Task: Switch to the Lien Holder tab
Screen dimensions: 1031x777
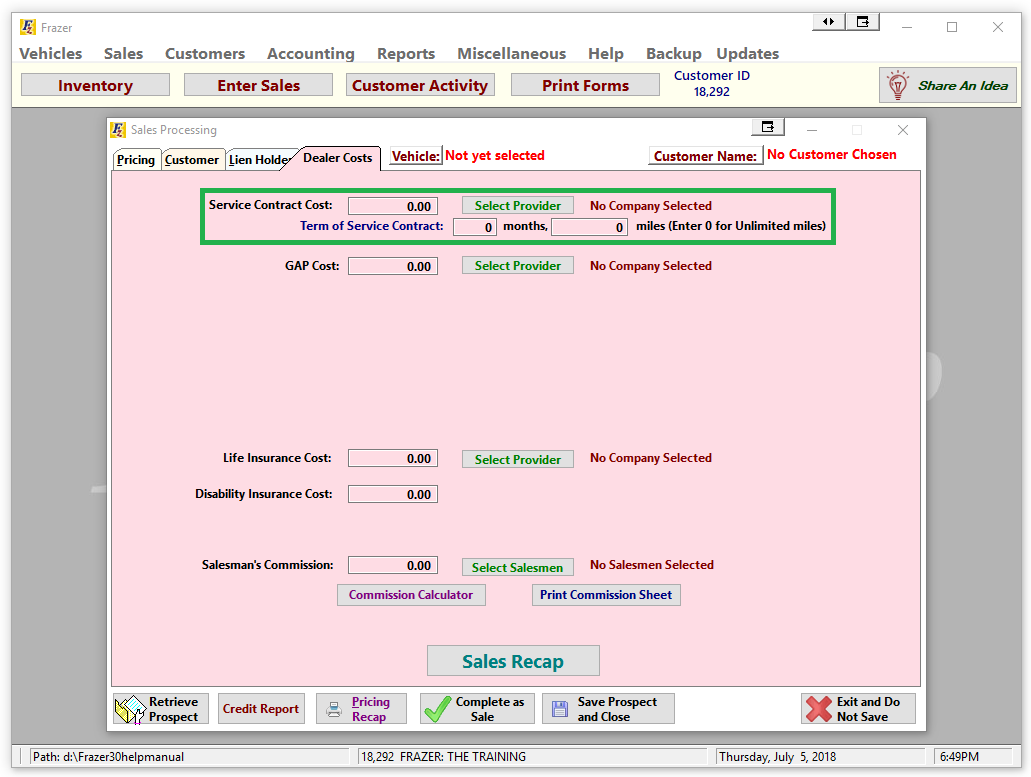Action: 258,160
